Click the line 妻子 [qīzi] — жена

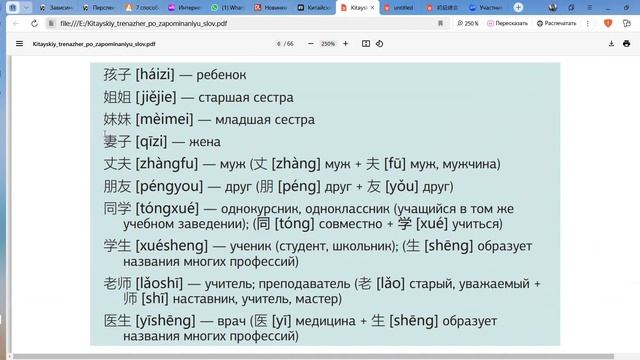(x=162, y=142)
